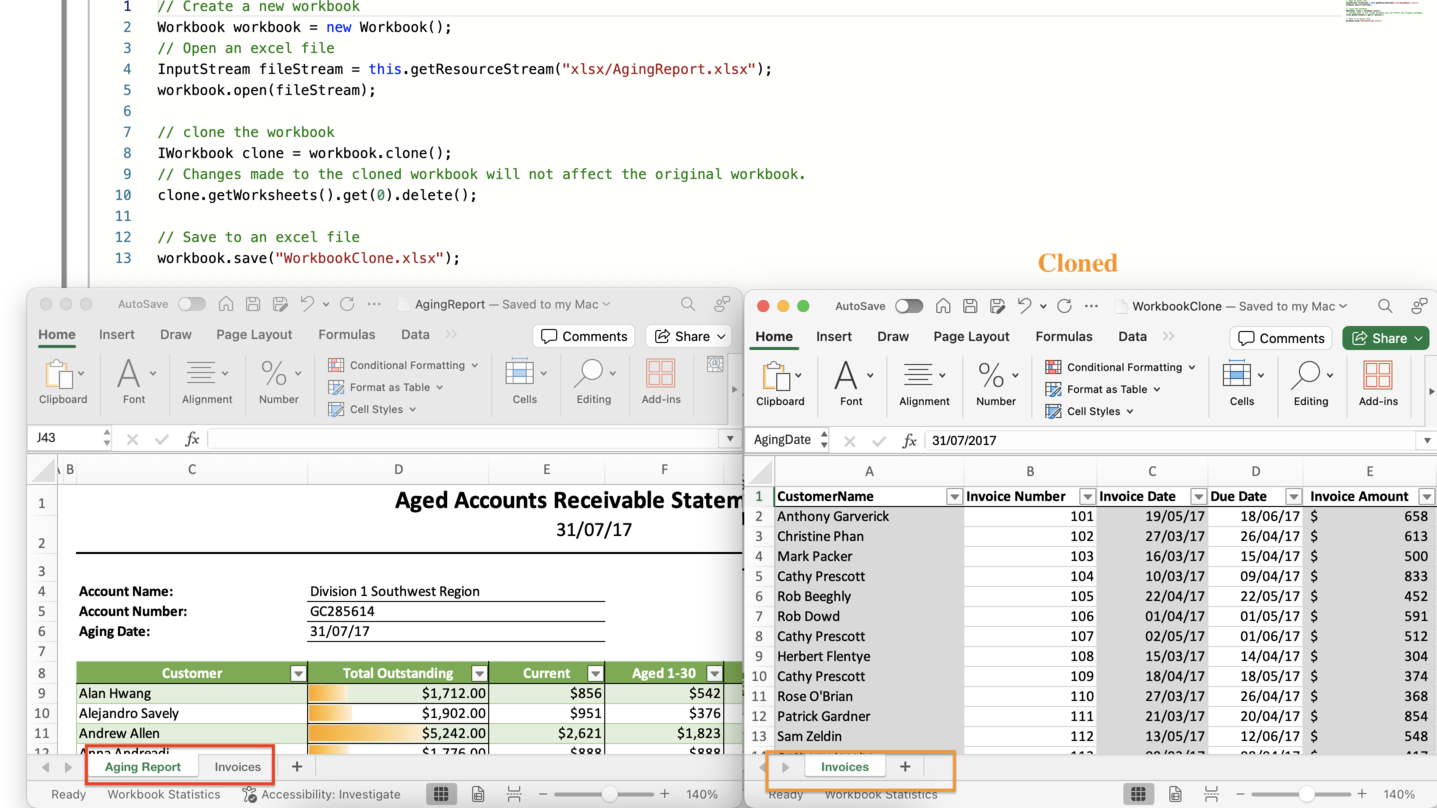Open Alignment group in WorkbookClone window
Viewport: 1437px width, 808px height.
[924, 385]
